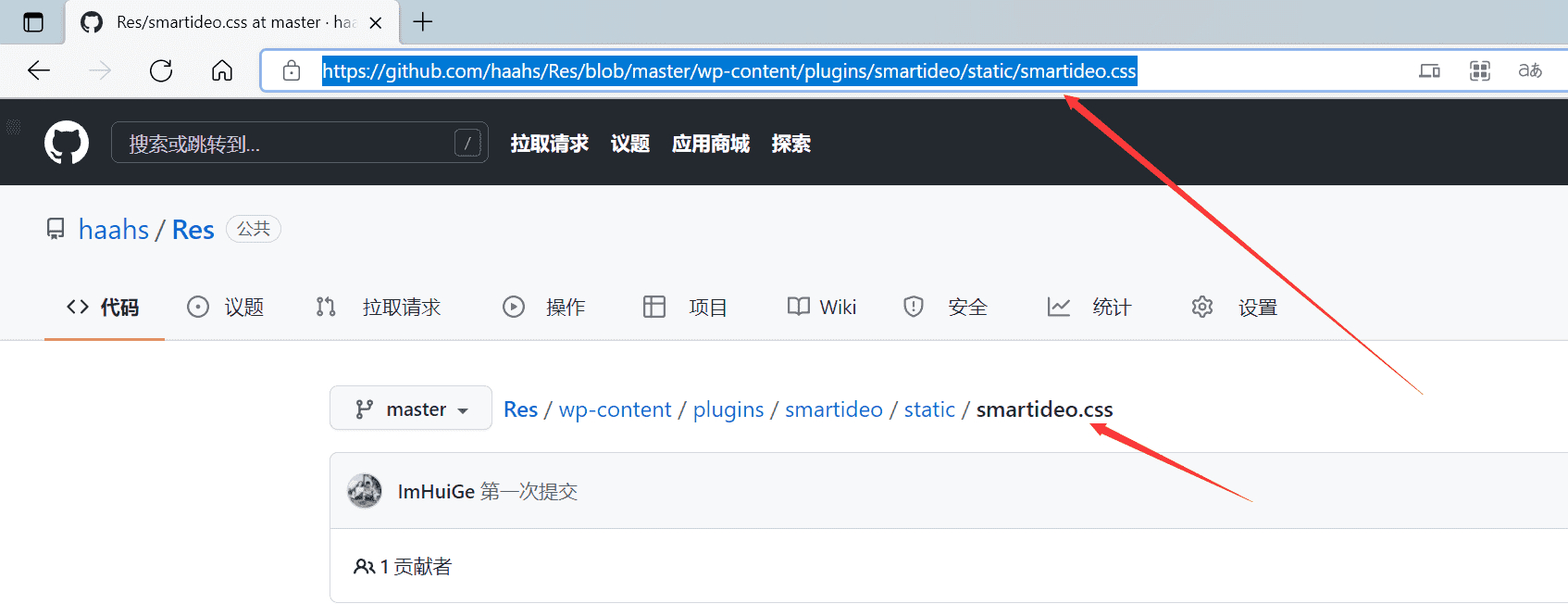View site info via lock icon

(292, 71)
